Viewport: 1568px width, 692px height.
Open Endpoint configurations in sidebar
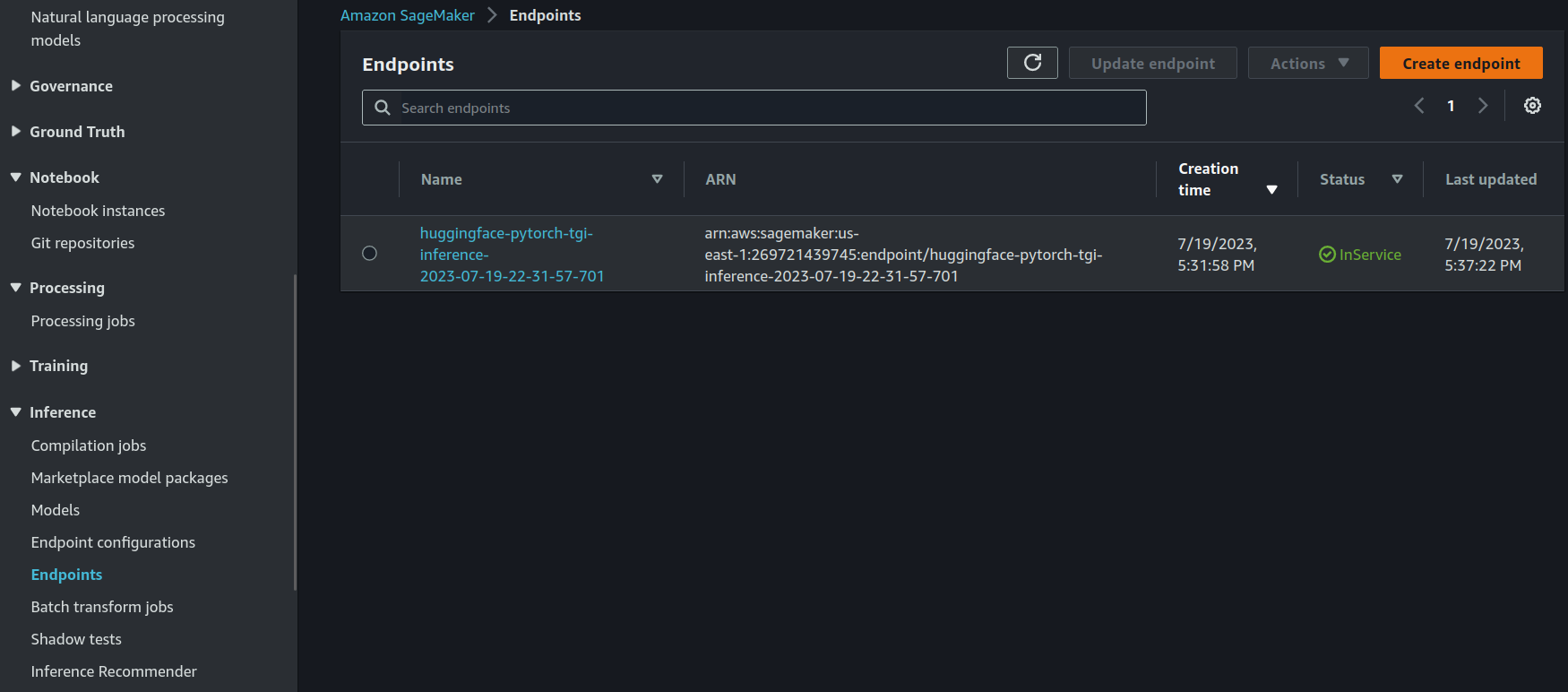coord(113,542)
